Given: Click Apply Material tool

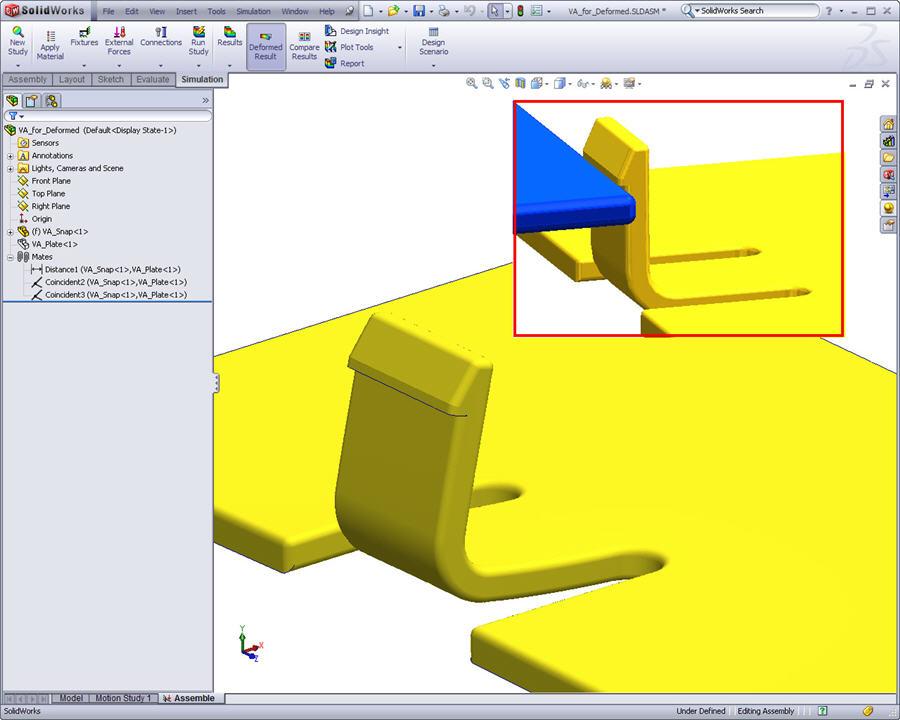Looking at the screenshot, I should coord(50,45).
